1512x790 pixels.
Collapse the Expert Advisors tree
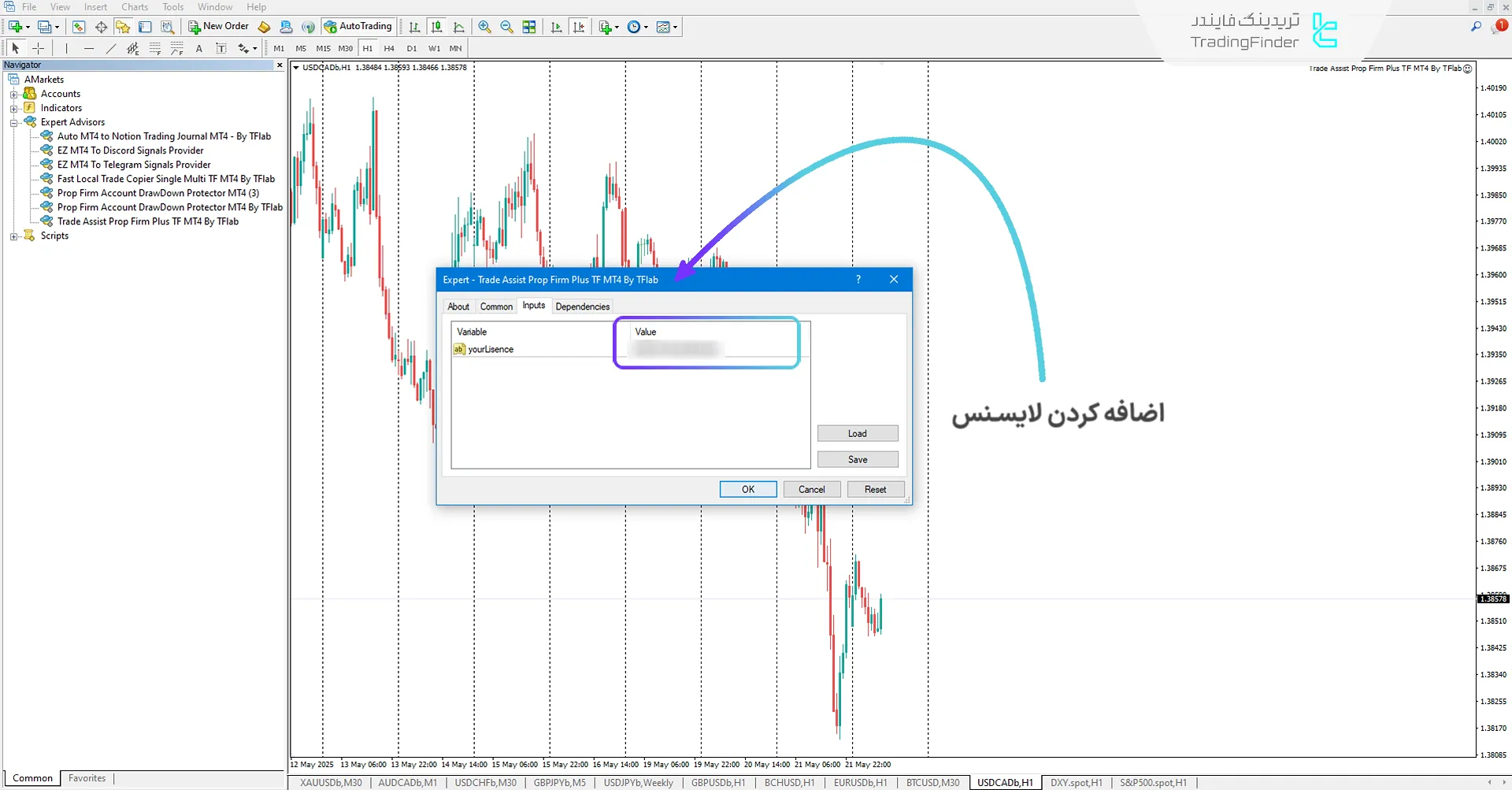13,122
